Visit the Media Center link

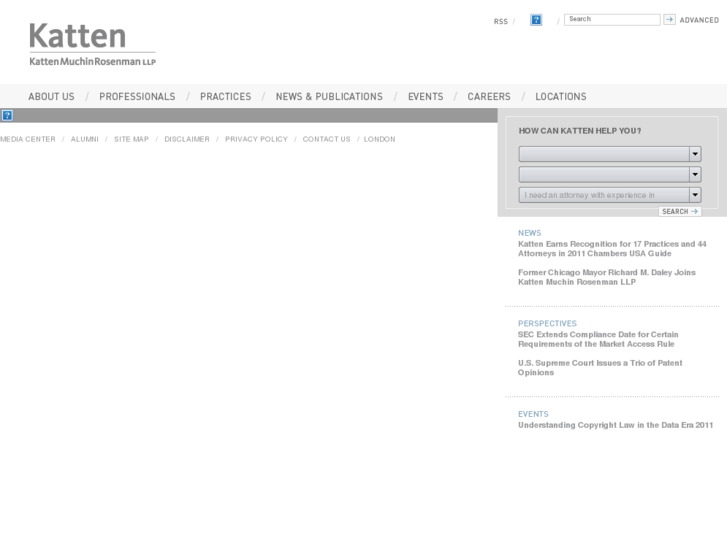click(28, 139)
